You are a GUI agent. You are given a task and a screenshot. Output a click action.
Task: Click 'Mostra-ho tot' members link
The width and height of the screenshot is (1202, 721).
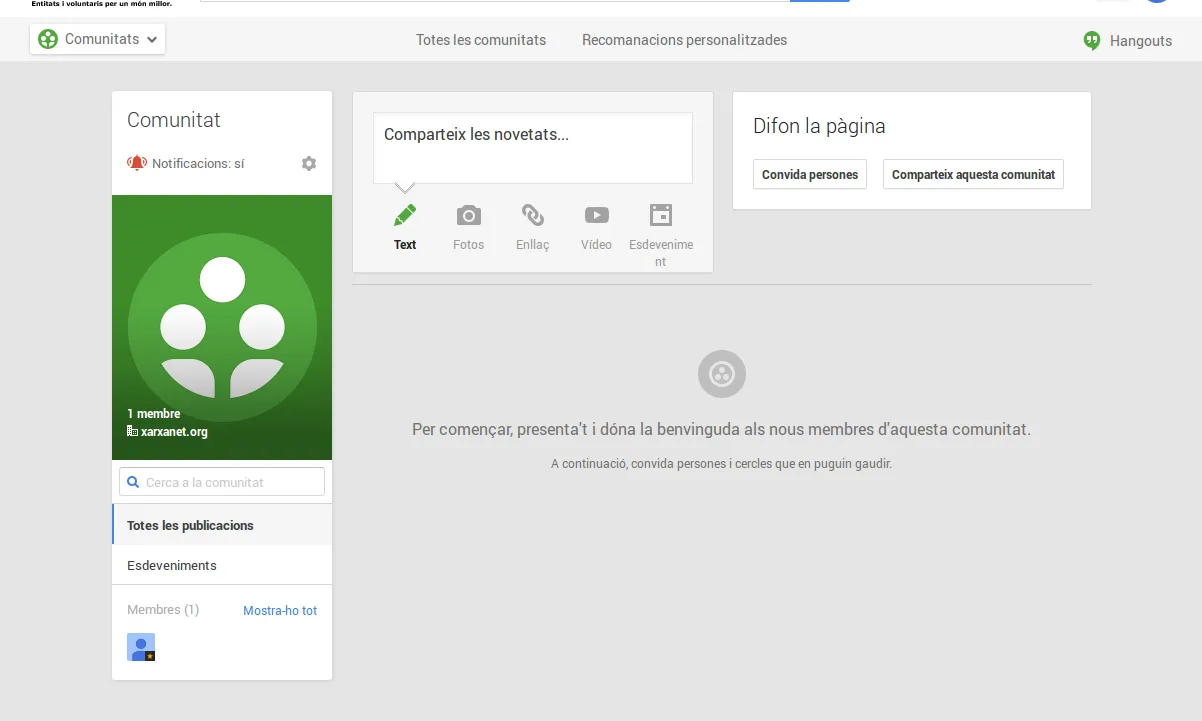[280, 610]
